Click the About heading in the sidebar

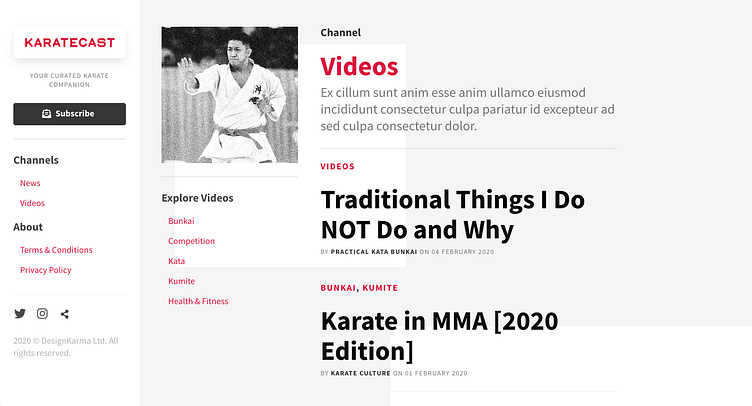coord(28,227)
